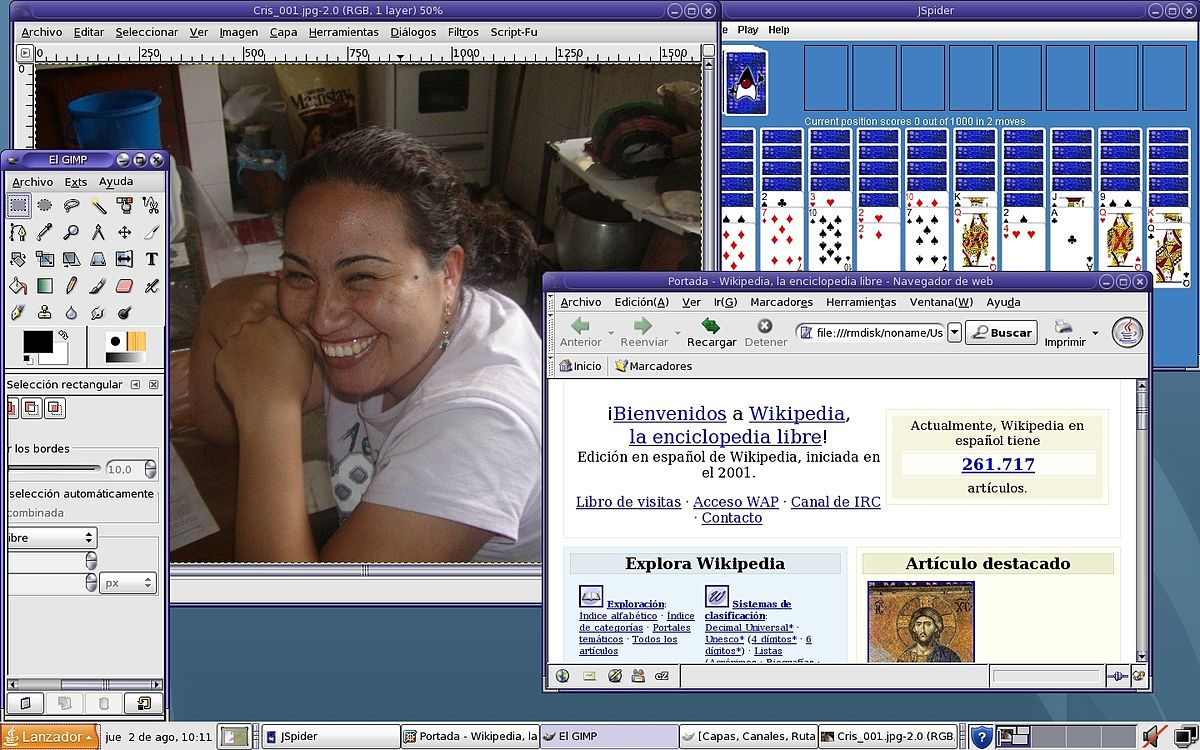Click the Buscar search button

[1001, 332]
